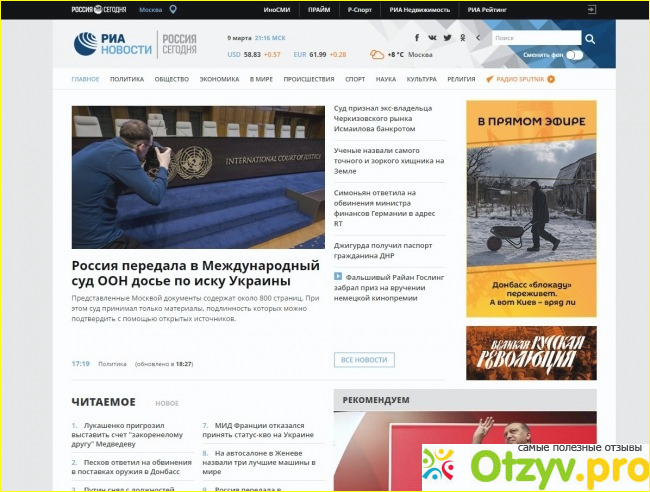Open headline about Международный суд ООН

(196, 274)
